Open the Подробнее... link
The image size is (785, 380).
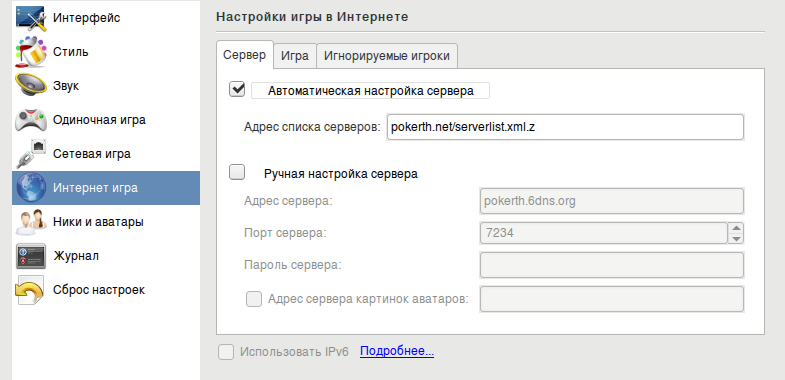397,351
